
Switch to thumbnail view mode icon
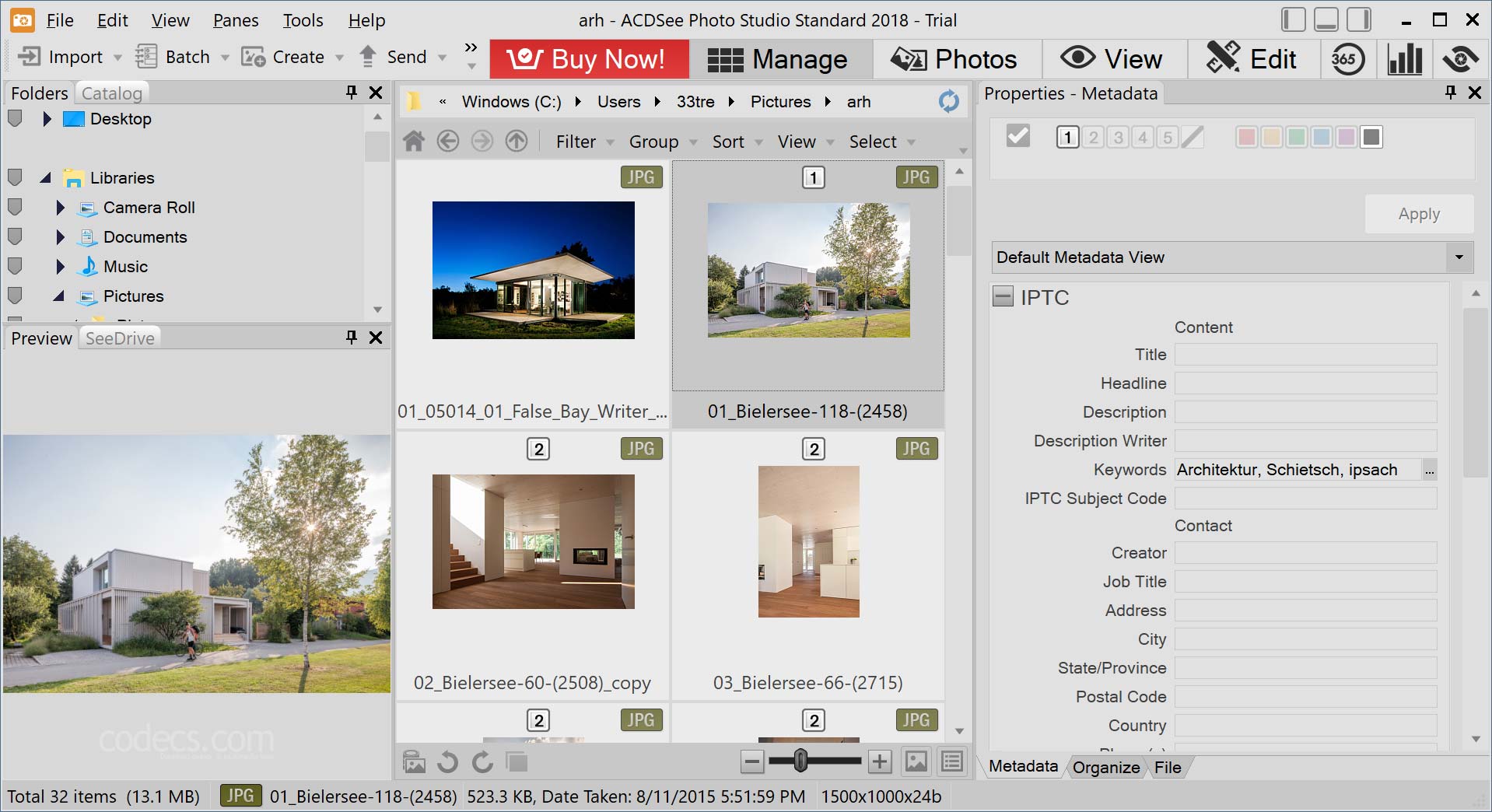pyautogui.click(x=916, y=761)
